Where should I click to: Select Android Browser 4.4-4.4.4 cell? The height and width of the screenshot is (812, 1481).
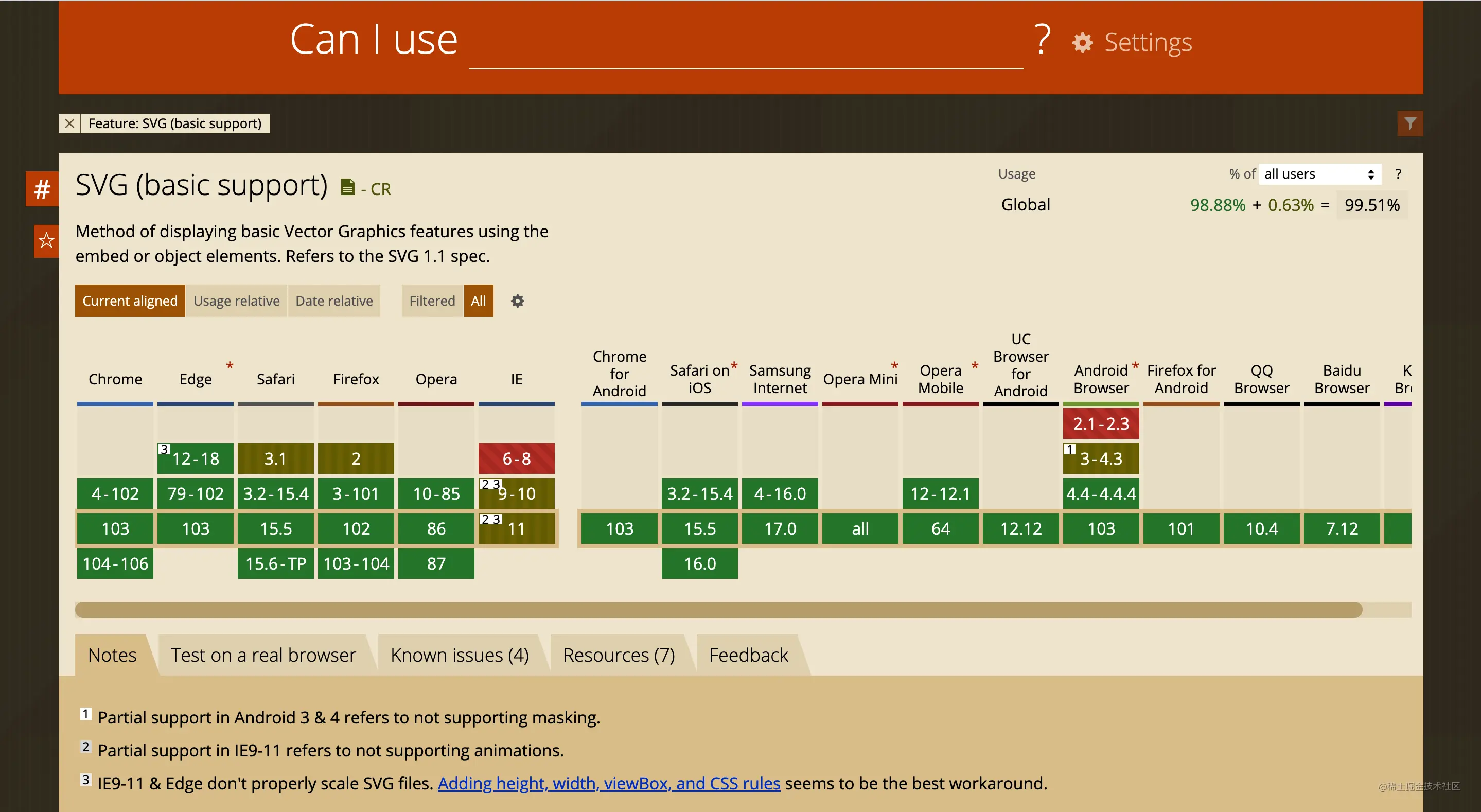1101,493
